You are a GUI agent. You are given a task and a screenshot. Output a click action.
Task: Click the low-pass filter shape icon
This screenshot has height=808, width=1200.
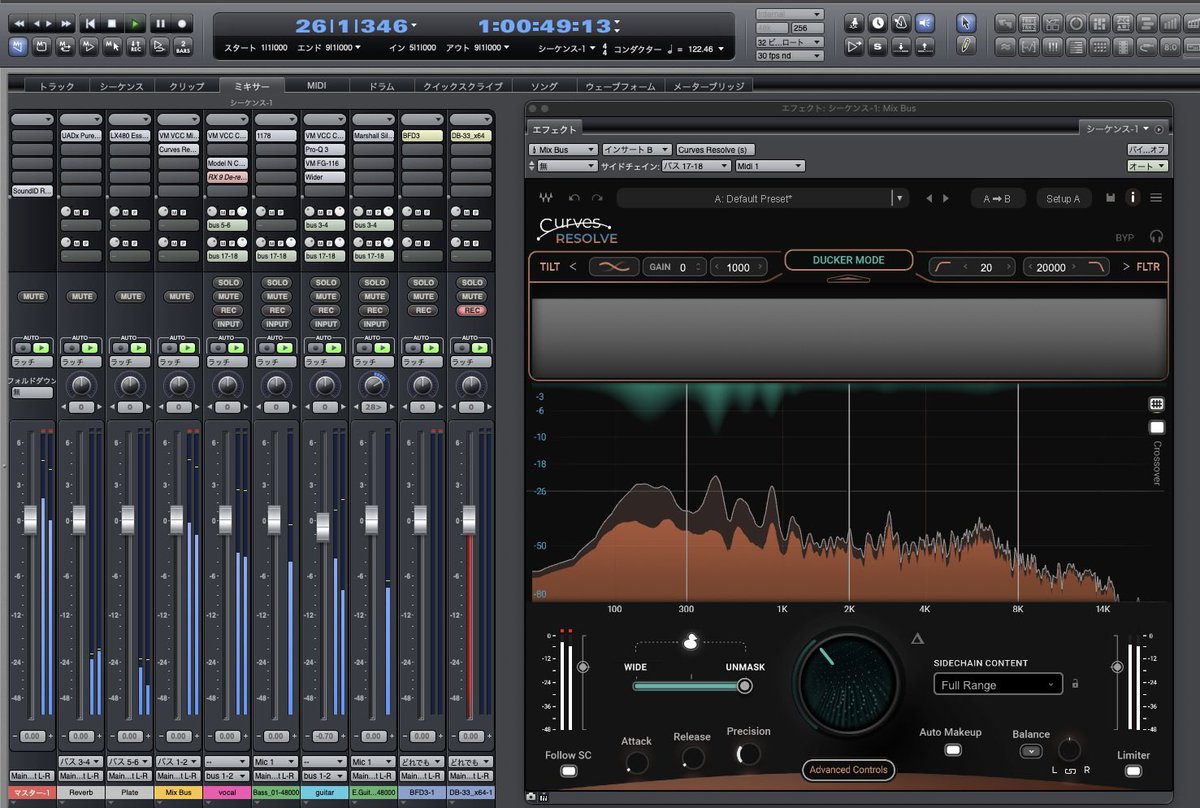[x=1097, y=267]
